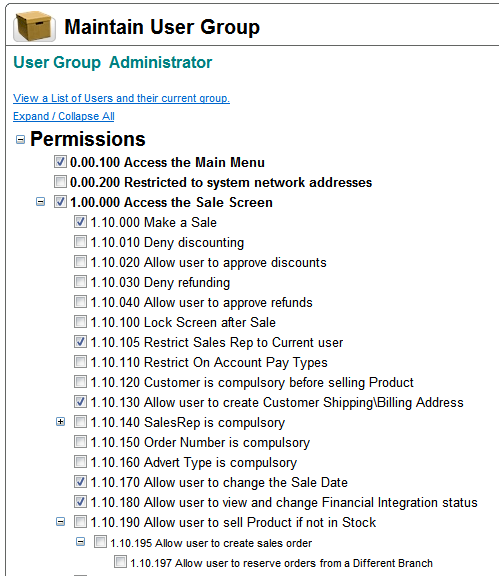
Task: Uncheck 1.10.000 Make a Sale
Action: (x=80, y=222)
